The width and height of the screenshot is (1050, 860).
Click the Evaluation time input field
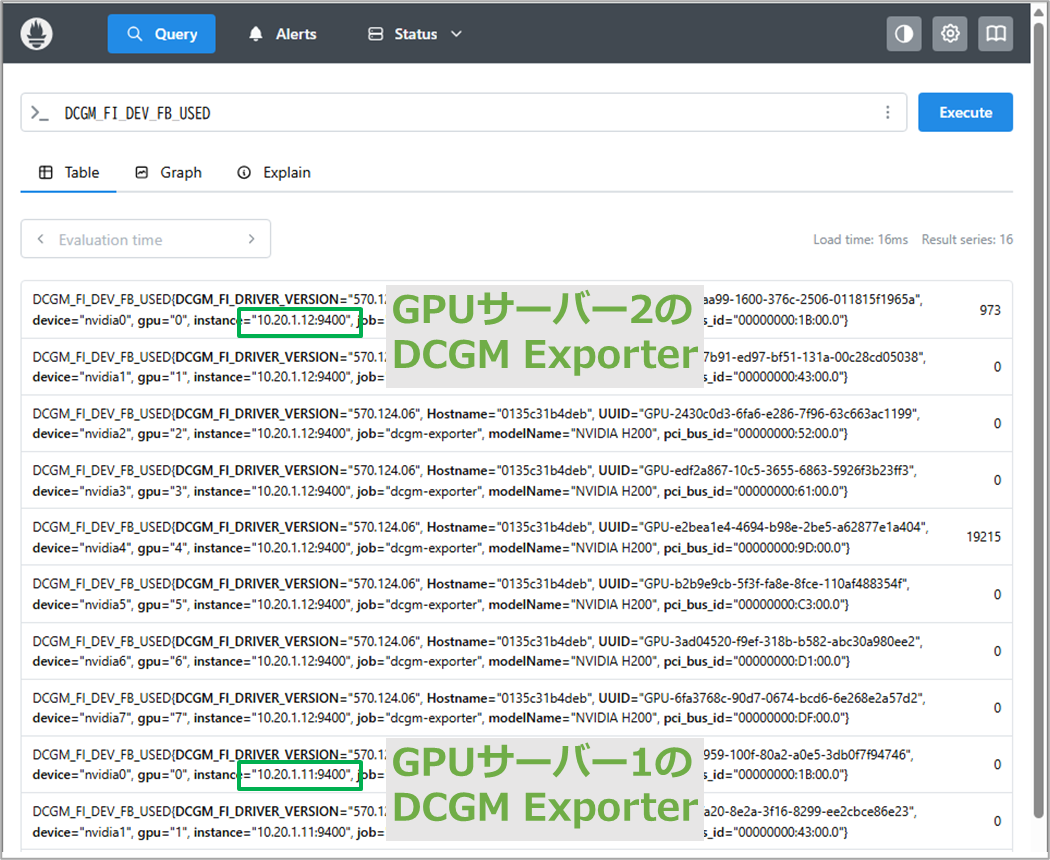point(145,239)
